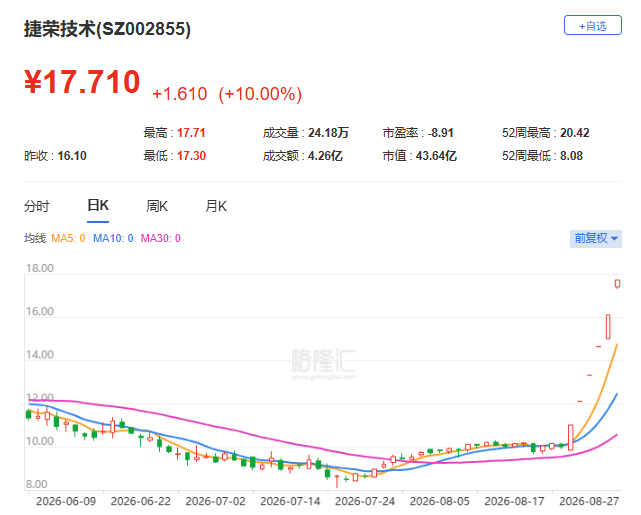The image size is (641, 515).
Task: Click the current price ¥17.710
Action: [x=82, y=82]
